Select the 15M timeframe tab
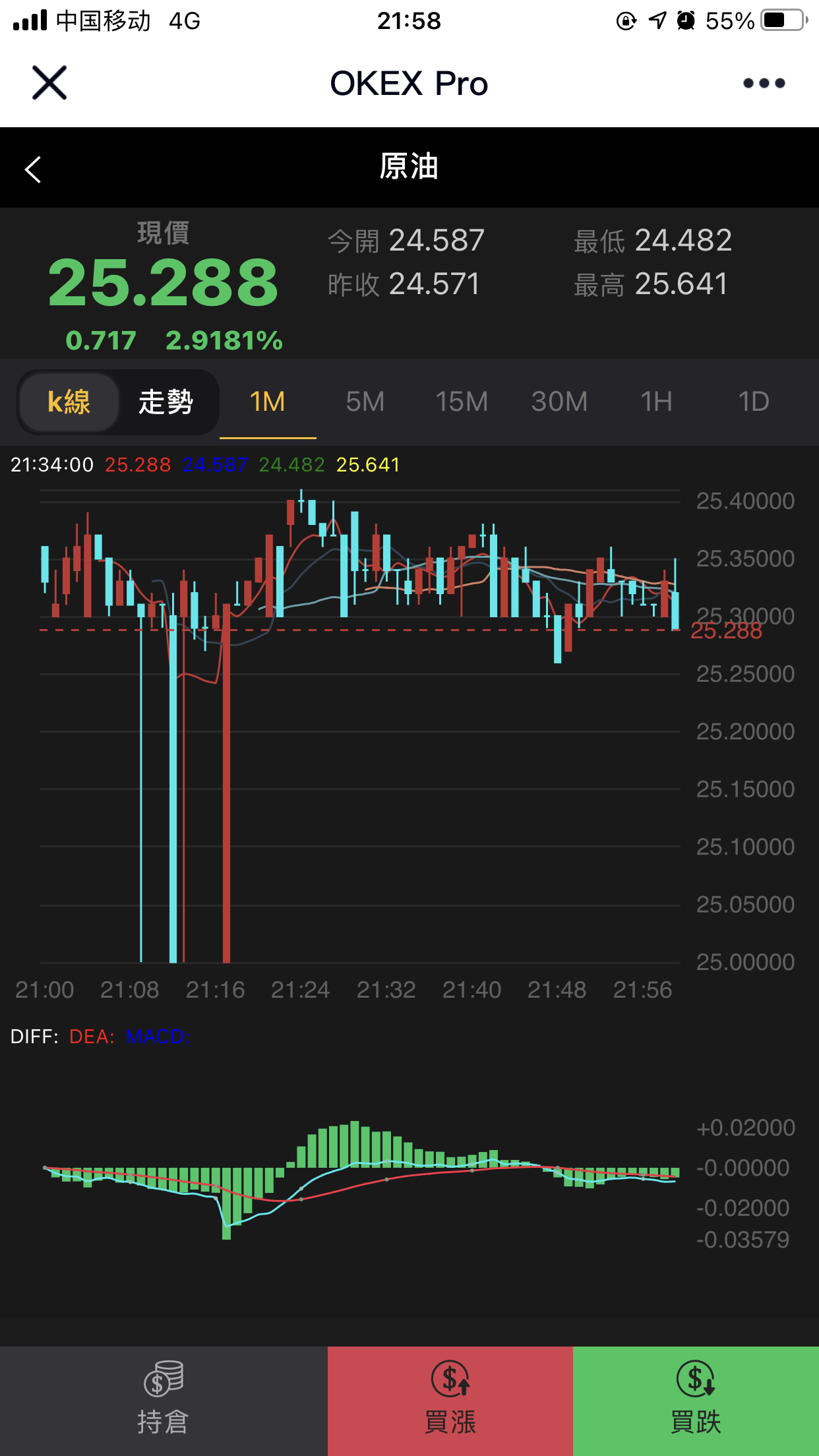This screenshot has width=819, height=1456. pos(462,402)
